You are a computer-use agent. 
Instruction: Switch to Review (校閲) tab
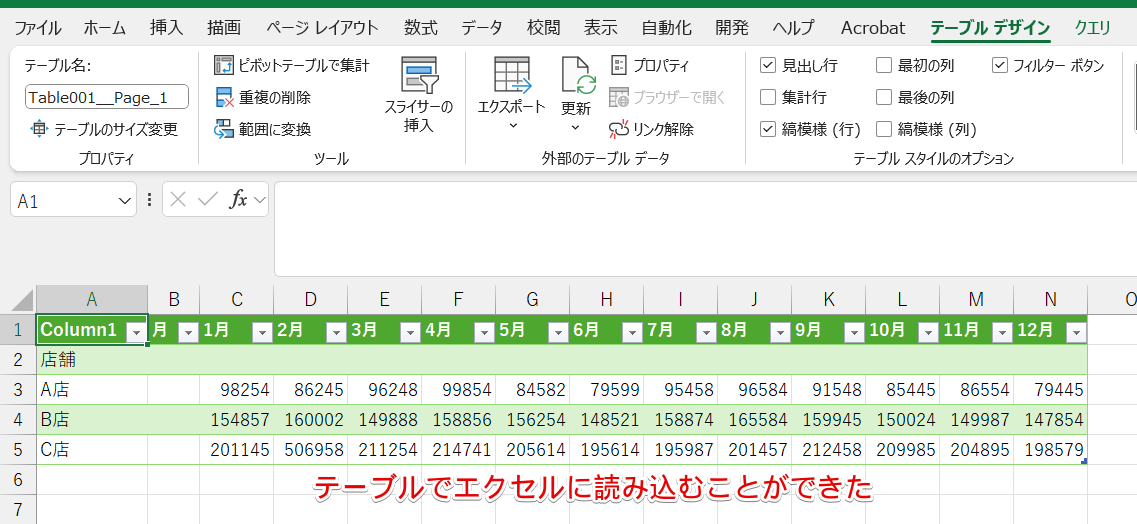543,28
